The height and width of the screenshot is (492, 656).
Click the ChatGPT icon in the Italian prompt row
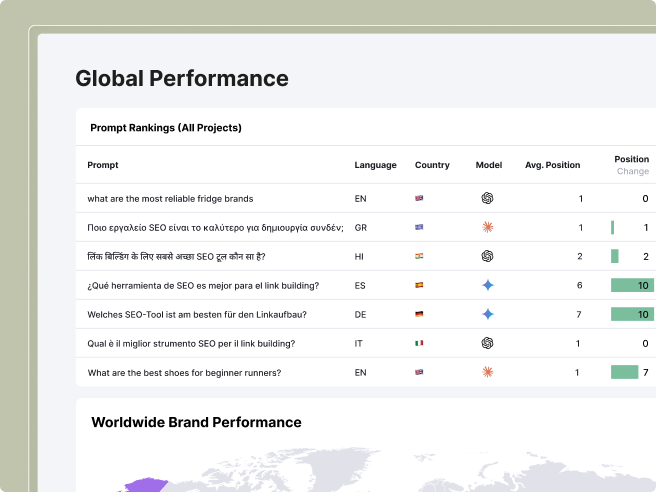coord(488,343)
